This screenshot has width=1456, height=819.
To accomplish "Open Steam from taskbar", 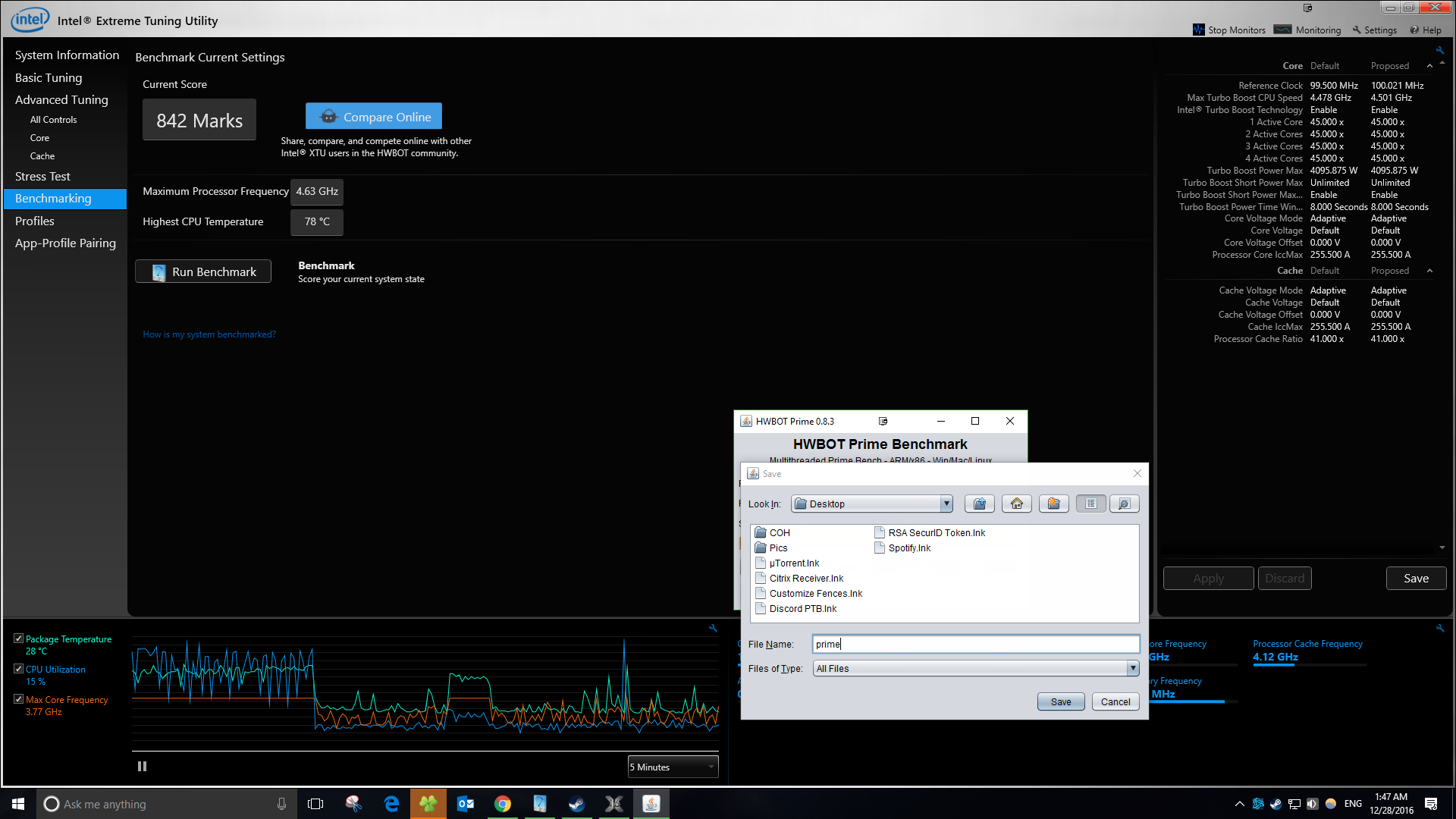I will click(x=577, y=804).
